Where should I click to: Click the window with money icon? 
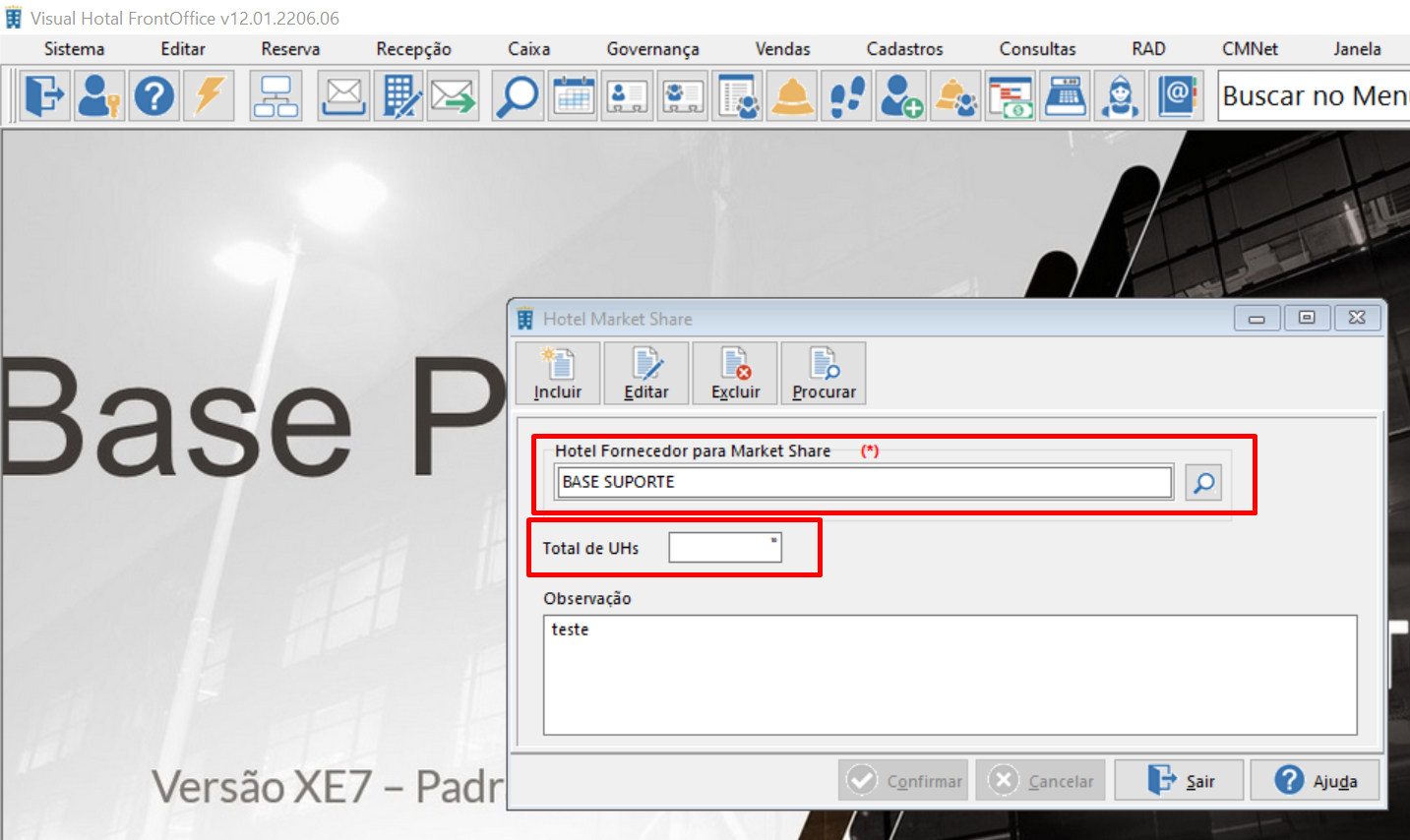[x=1011, y=96]
